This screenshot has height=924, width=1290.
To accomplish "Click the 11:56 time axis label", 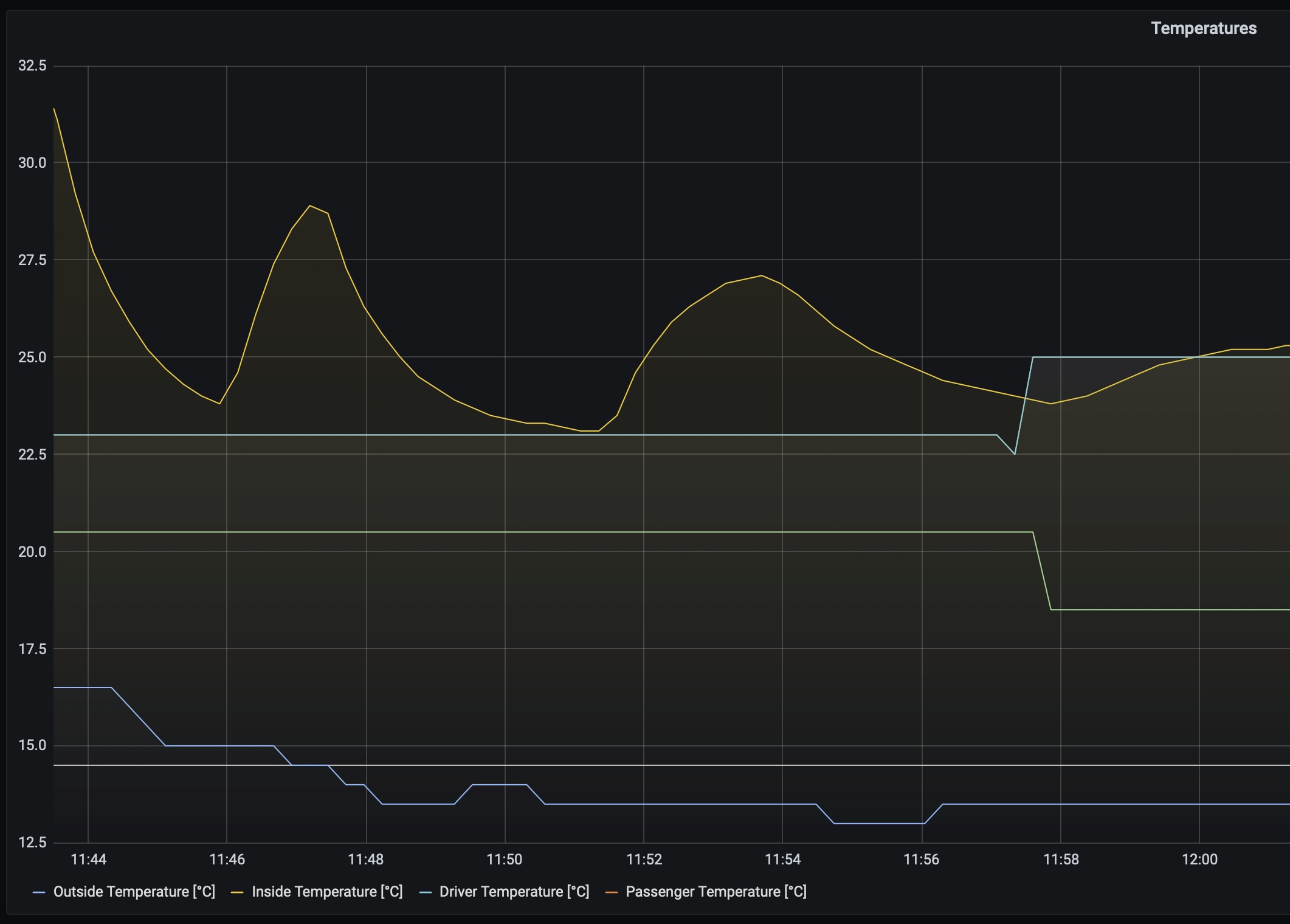I will pos(922,859).
